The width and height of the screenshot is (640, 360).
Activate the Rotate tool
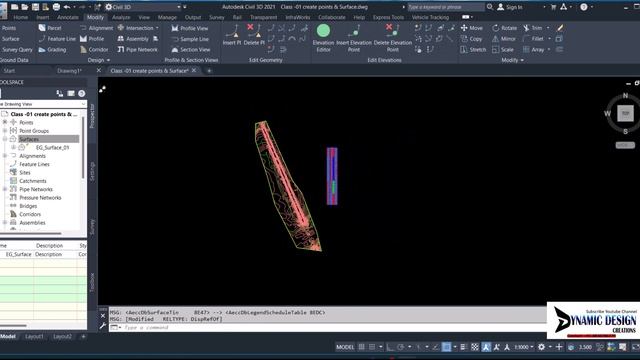click(504, 28)
